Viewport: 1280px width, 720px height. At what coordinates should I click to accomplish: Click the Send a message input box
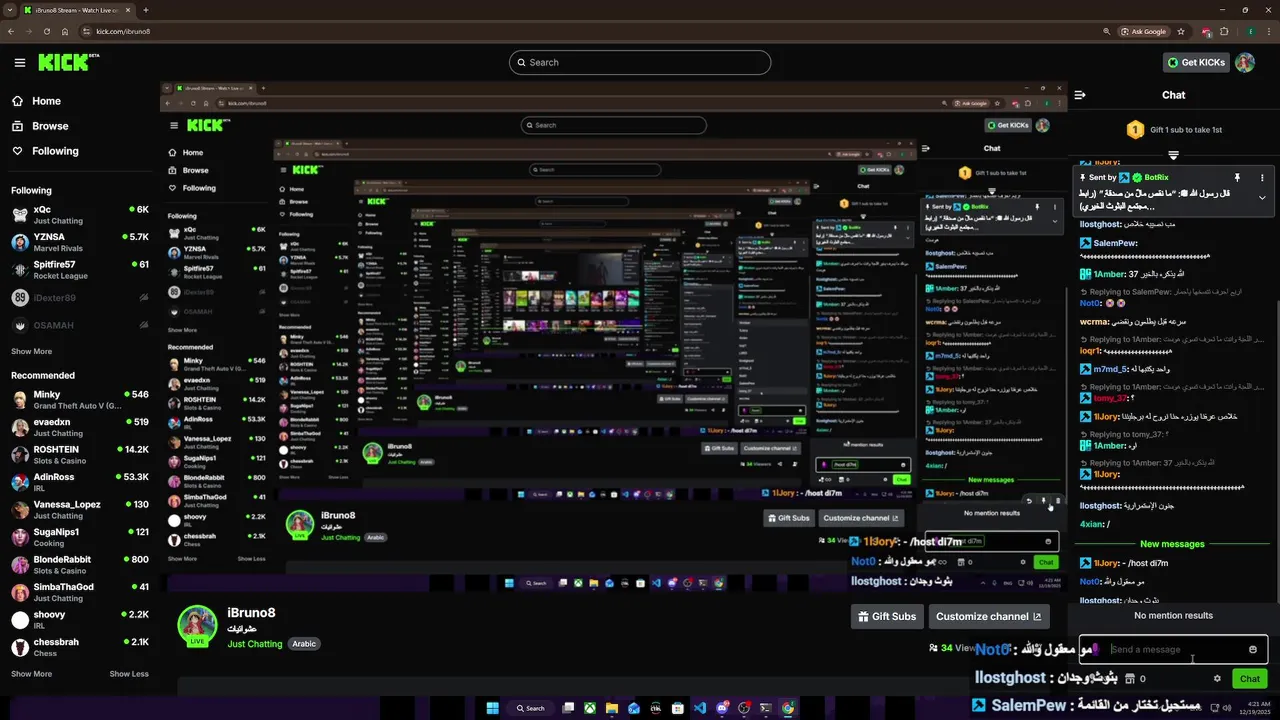point(1173,649)
